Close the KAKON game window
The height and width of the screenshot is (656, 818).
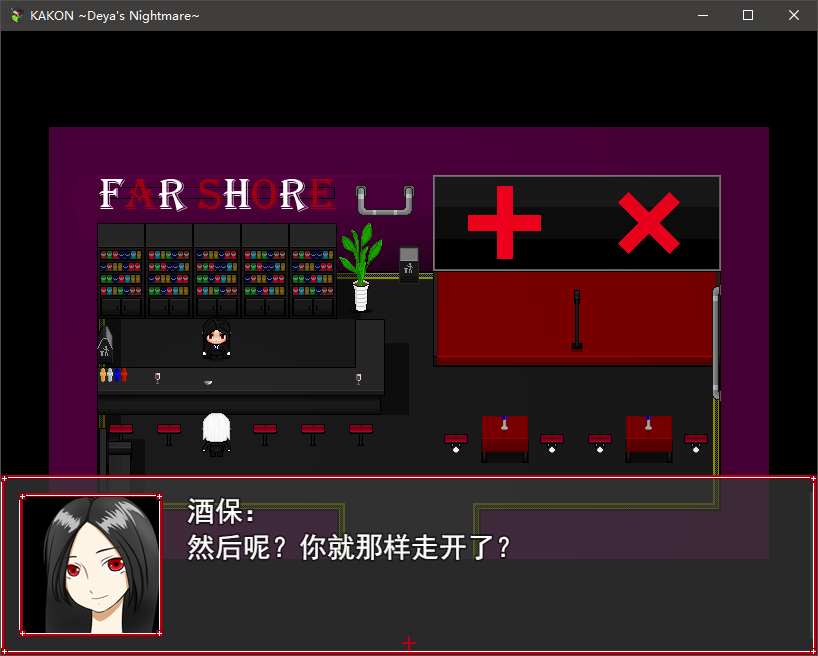[x=793, y=15]
